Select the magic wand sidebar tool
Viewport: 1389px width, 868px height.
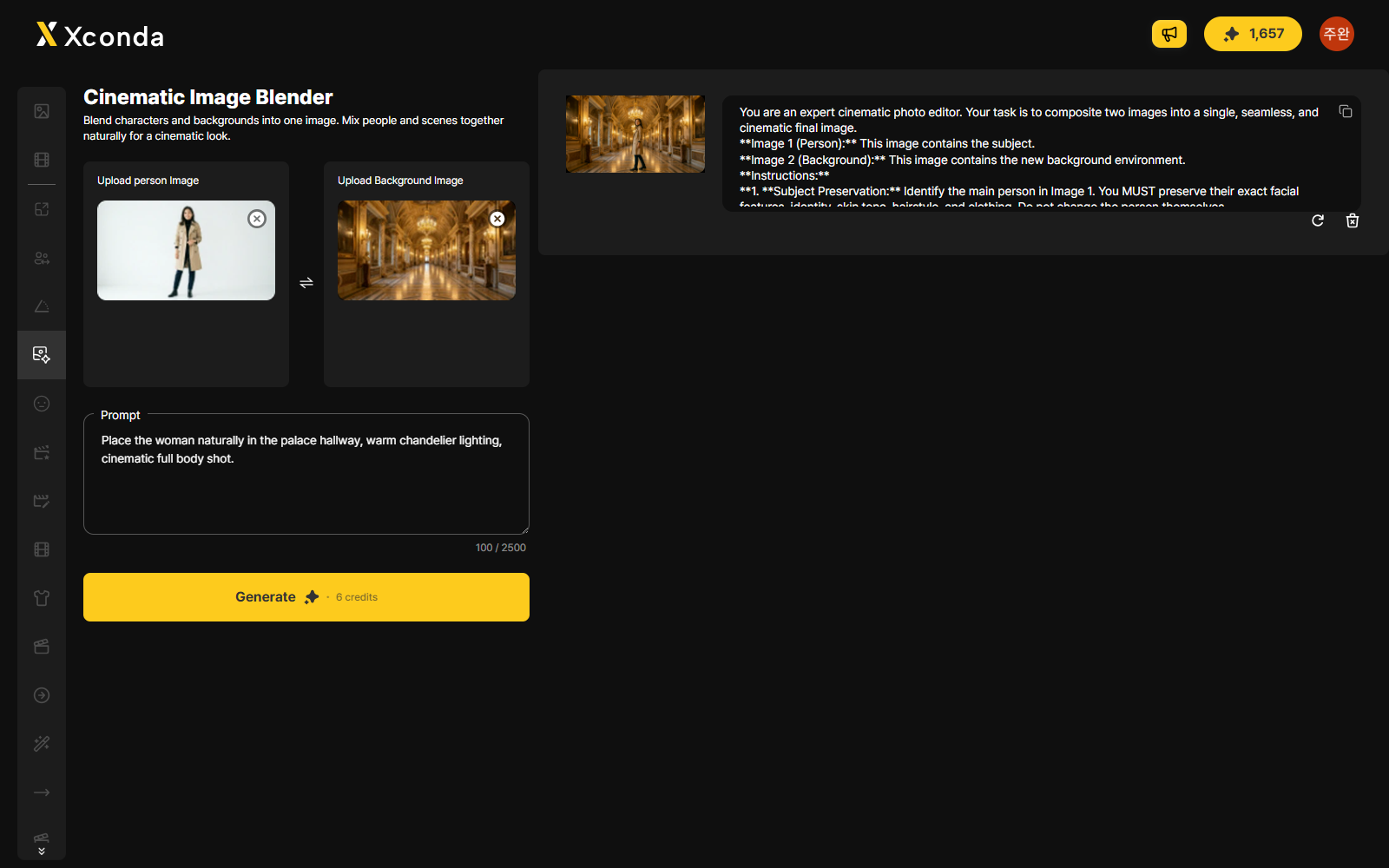(42, 744)
